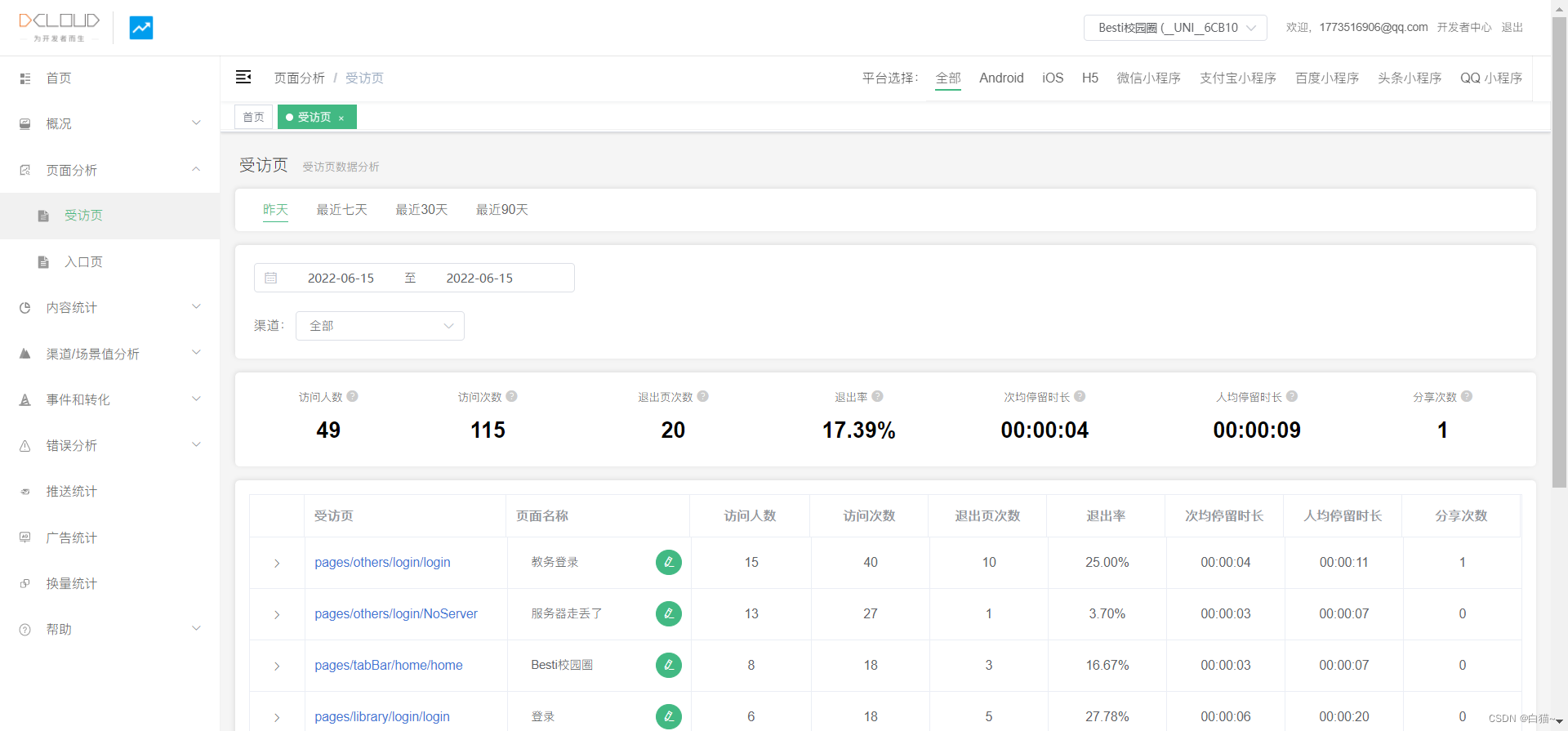The image size is (1568, 731).
Task: Open the Besti校园圈 app selector dropdown
Action: point(1175,28)
